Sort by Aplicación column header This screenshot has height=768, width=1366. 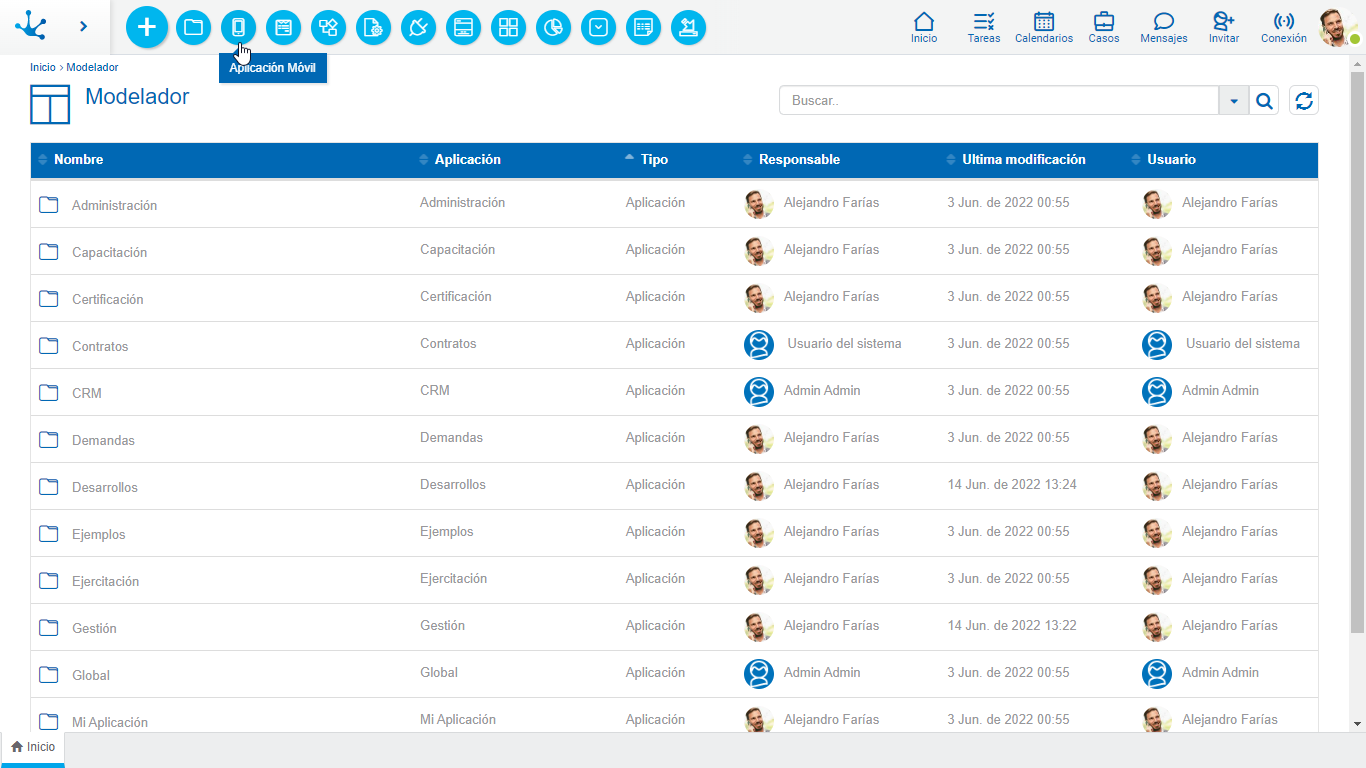[467, 159]
